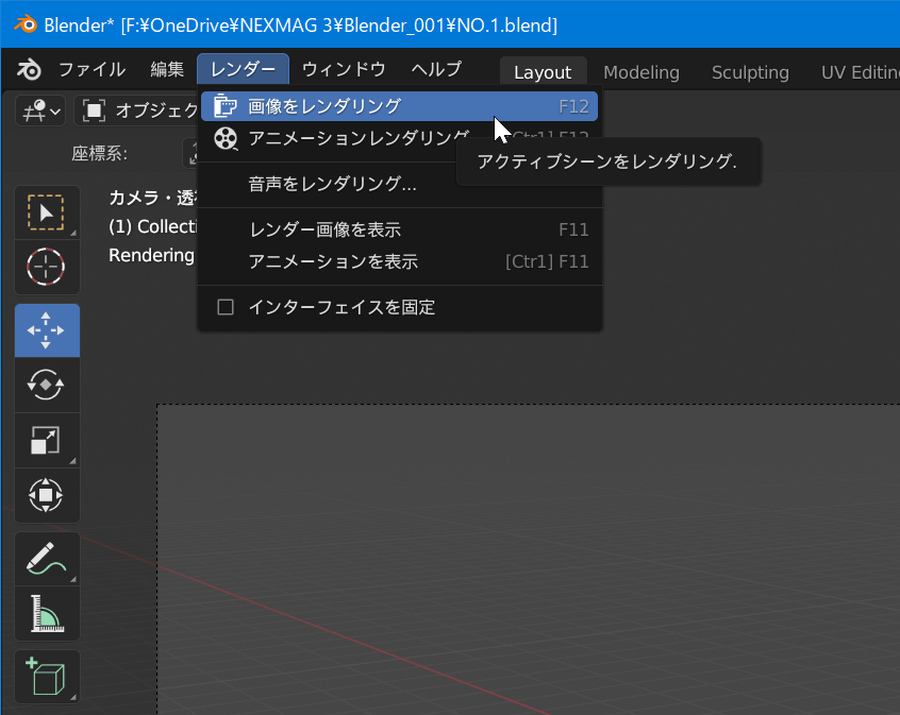Choose アニメーションを表示 menu entry
900x715 pixels.
[399, 262]
